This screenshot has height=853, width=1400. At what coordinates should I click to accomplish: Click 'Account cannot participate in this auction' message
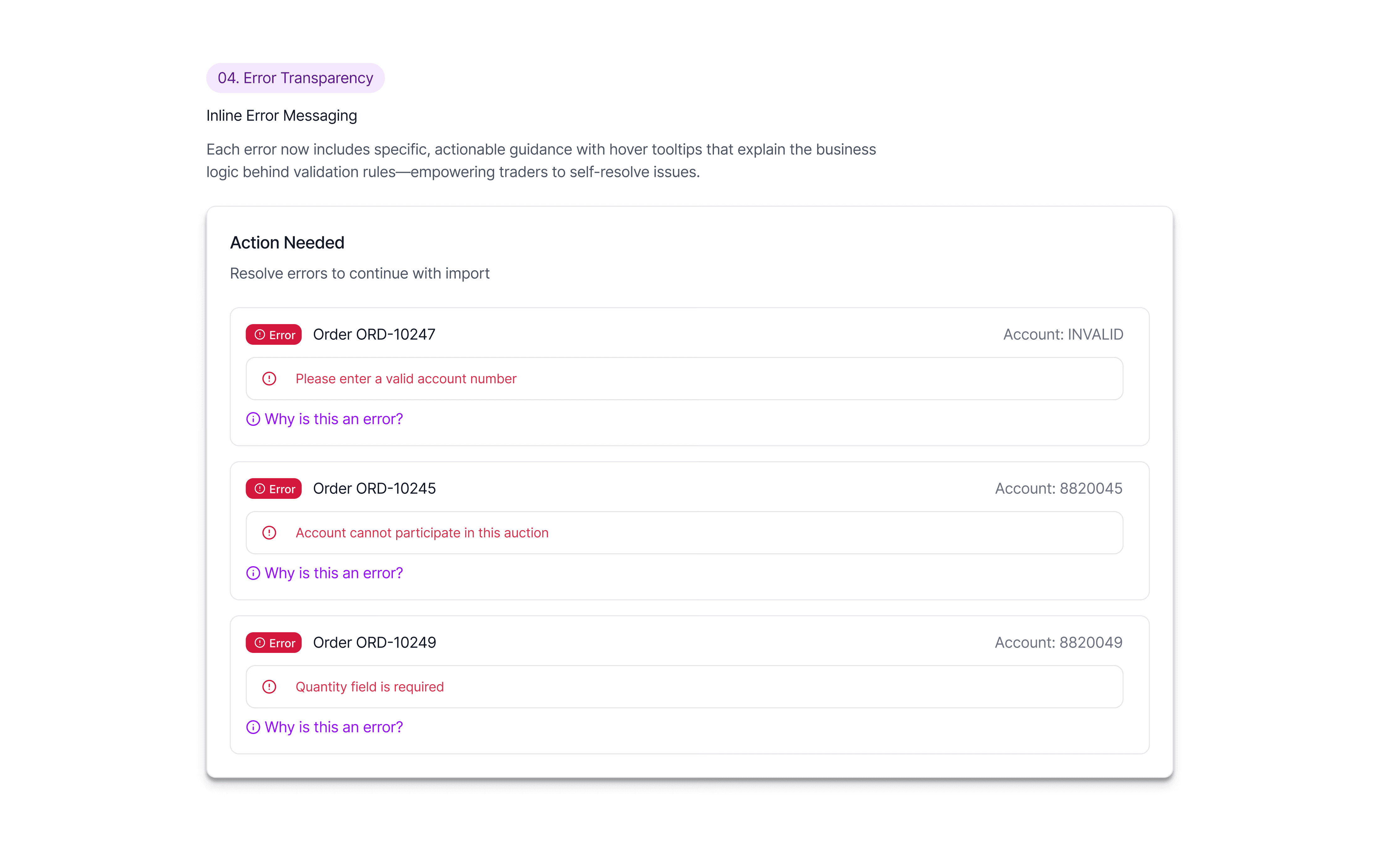point(422,533)
